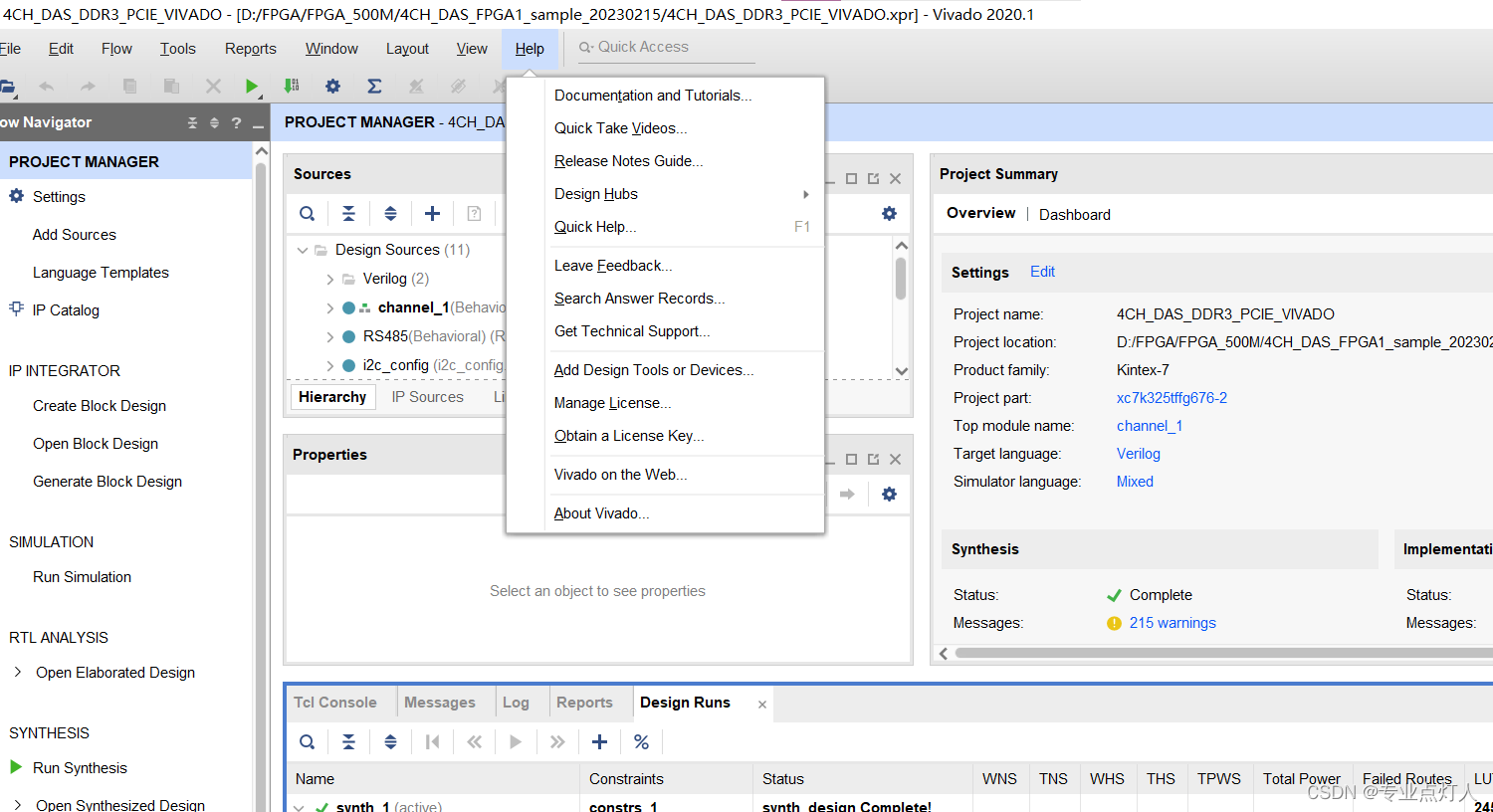This screenshot has width=1493, height=812.
Task: Click Flow Navigator help question mark
Action: (236, 122)
